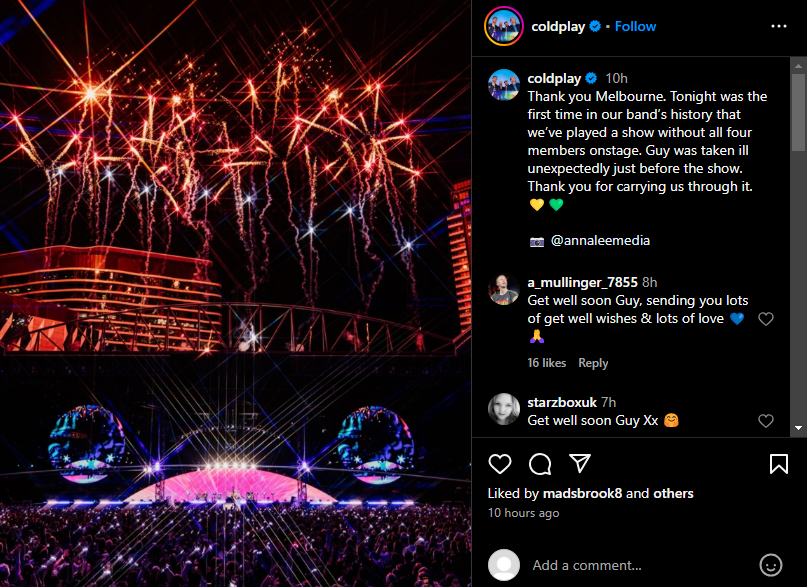Click the Add a comment field

(640, 564)
